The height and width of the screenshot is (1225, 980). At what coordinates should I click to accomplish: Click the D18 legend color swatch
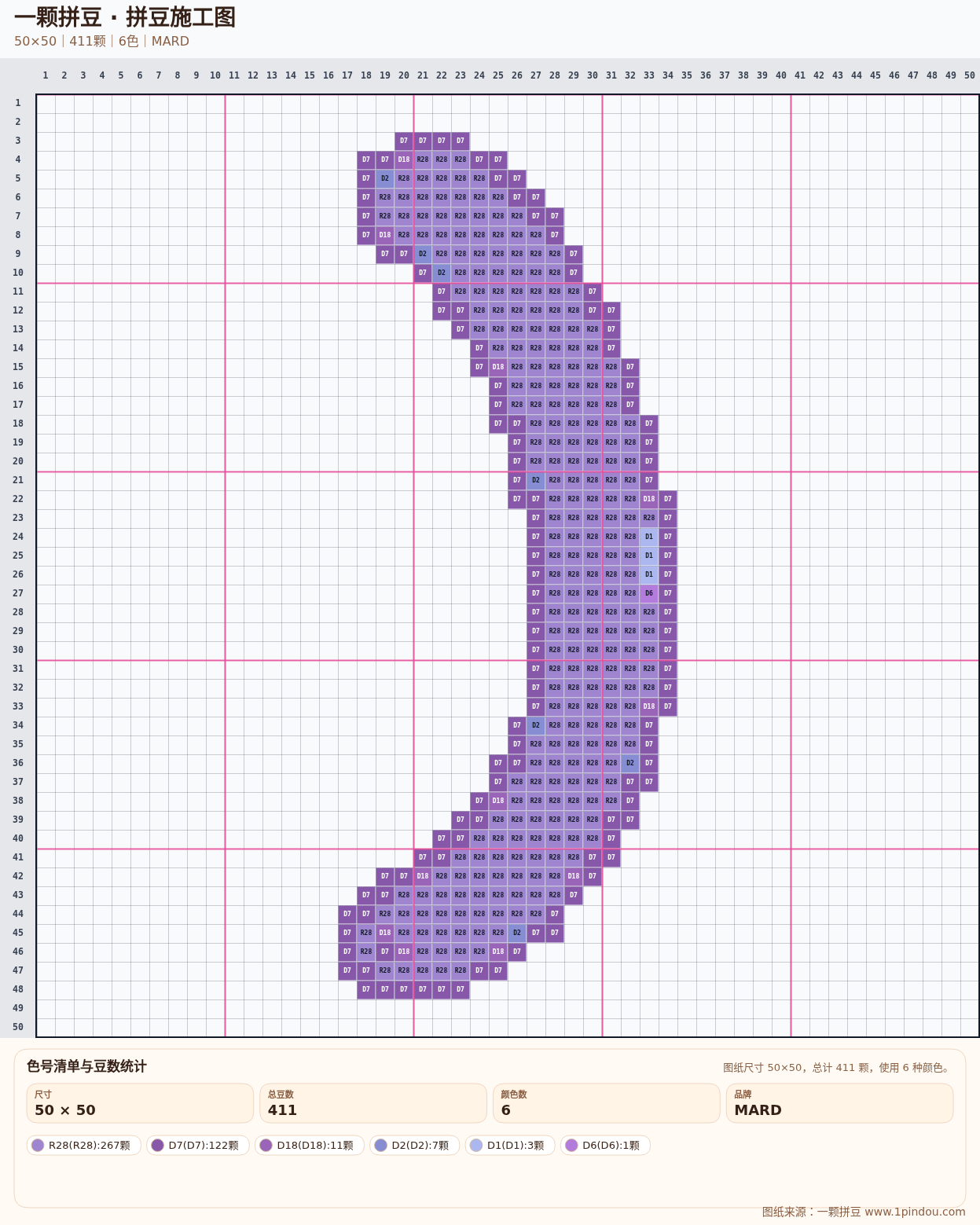(x=266, y=1146)
